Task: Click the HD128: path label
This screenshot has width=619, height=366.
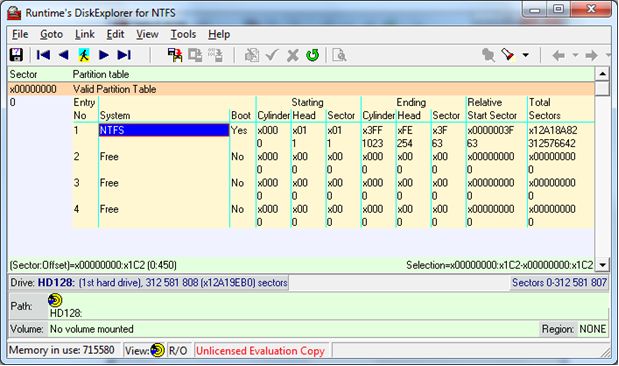Action: [66, 313]
